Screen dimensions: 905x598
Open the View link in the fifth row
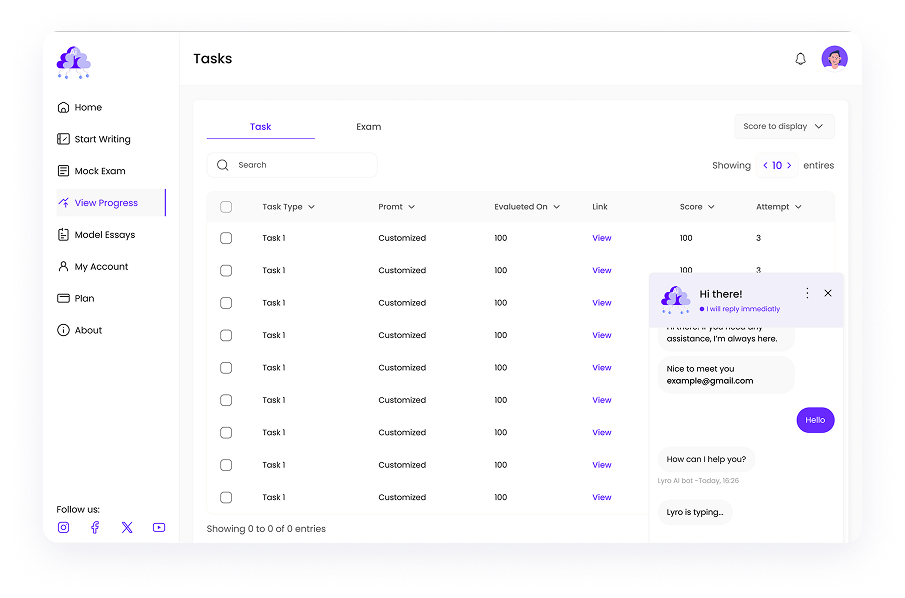601,368
